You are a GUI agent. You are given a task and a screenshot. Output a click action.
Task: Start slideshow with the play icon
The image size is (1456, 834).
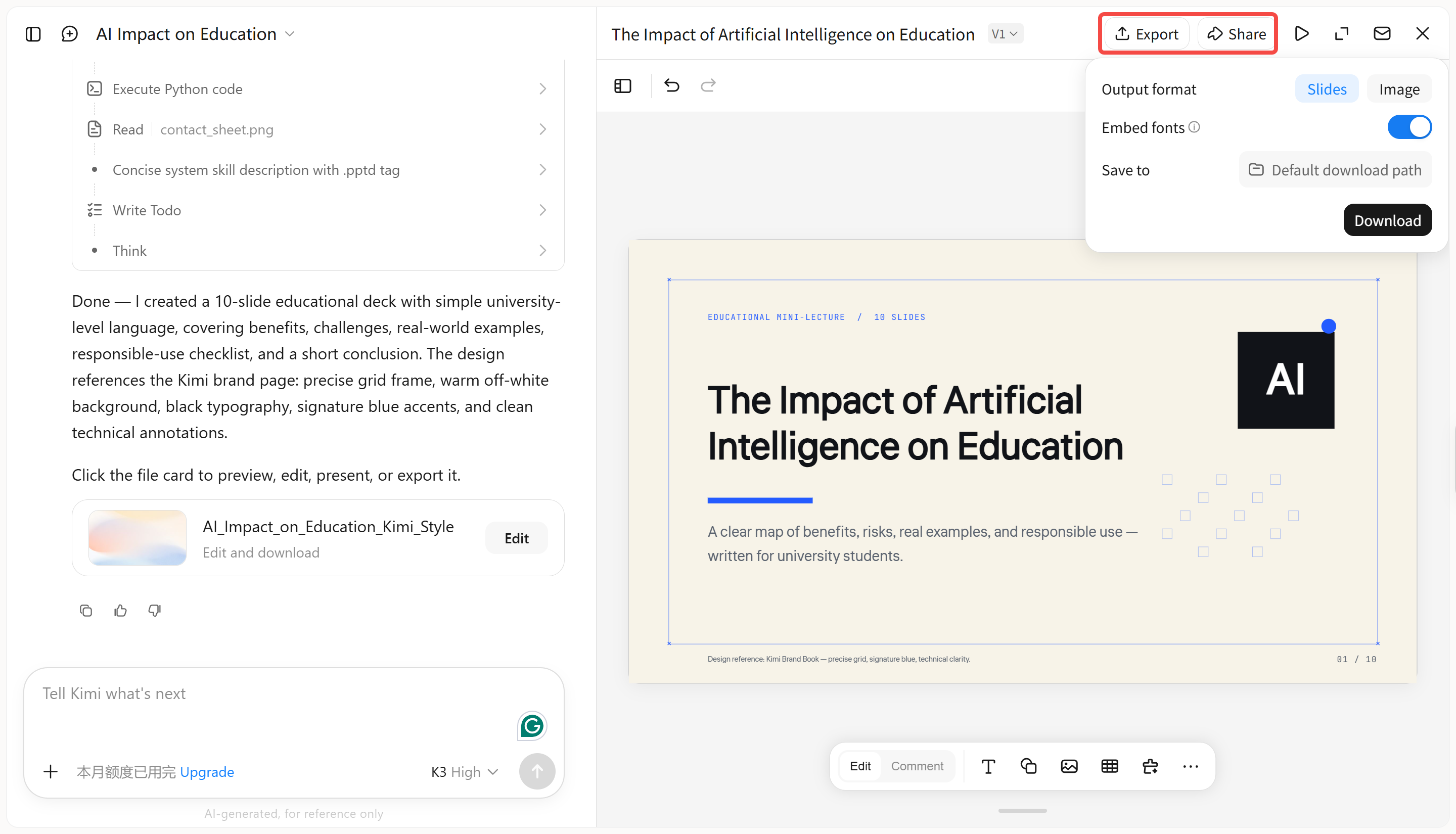1301,34
